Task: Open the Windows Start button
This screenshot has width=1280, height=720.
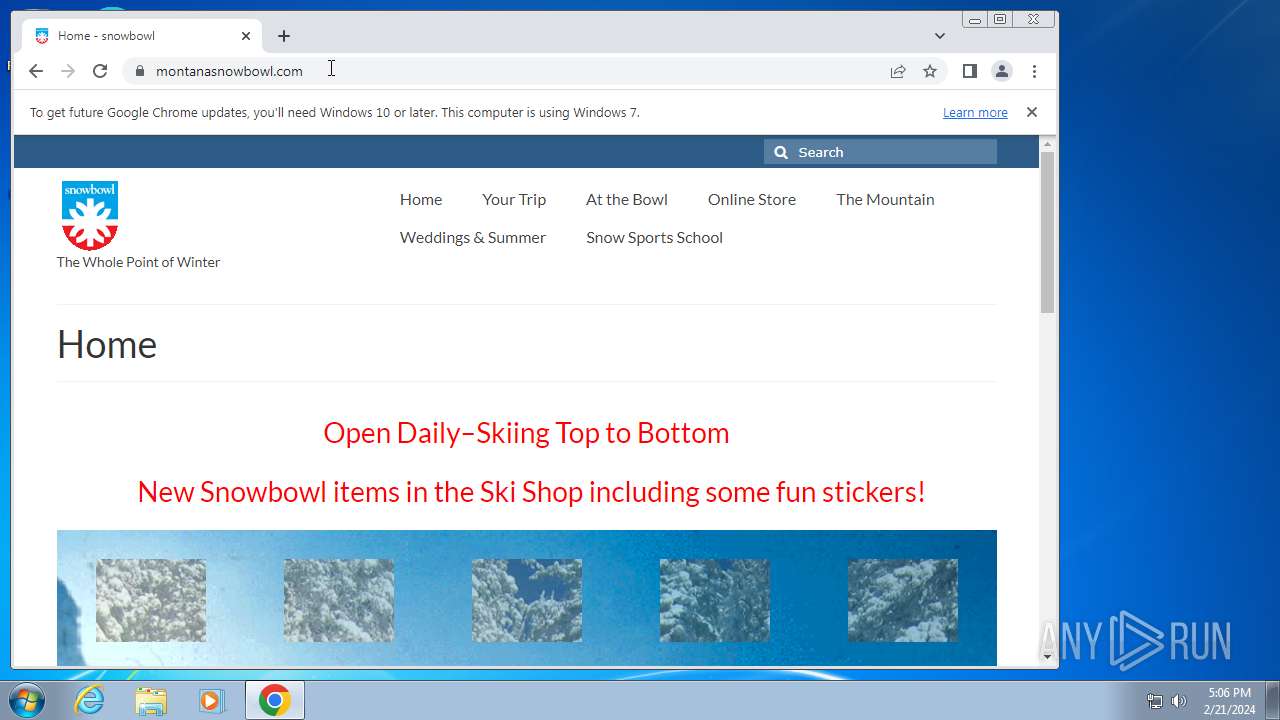Action: pyautogui.click(x=26, y=700)
